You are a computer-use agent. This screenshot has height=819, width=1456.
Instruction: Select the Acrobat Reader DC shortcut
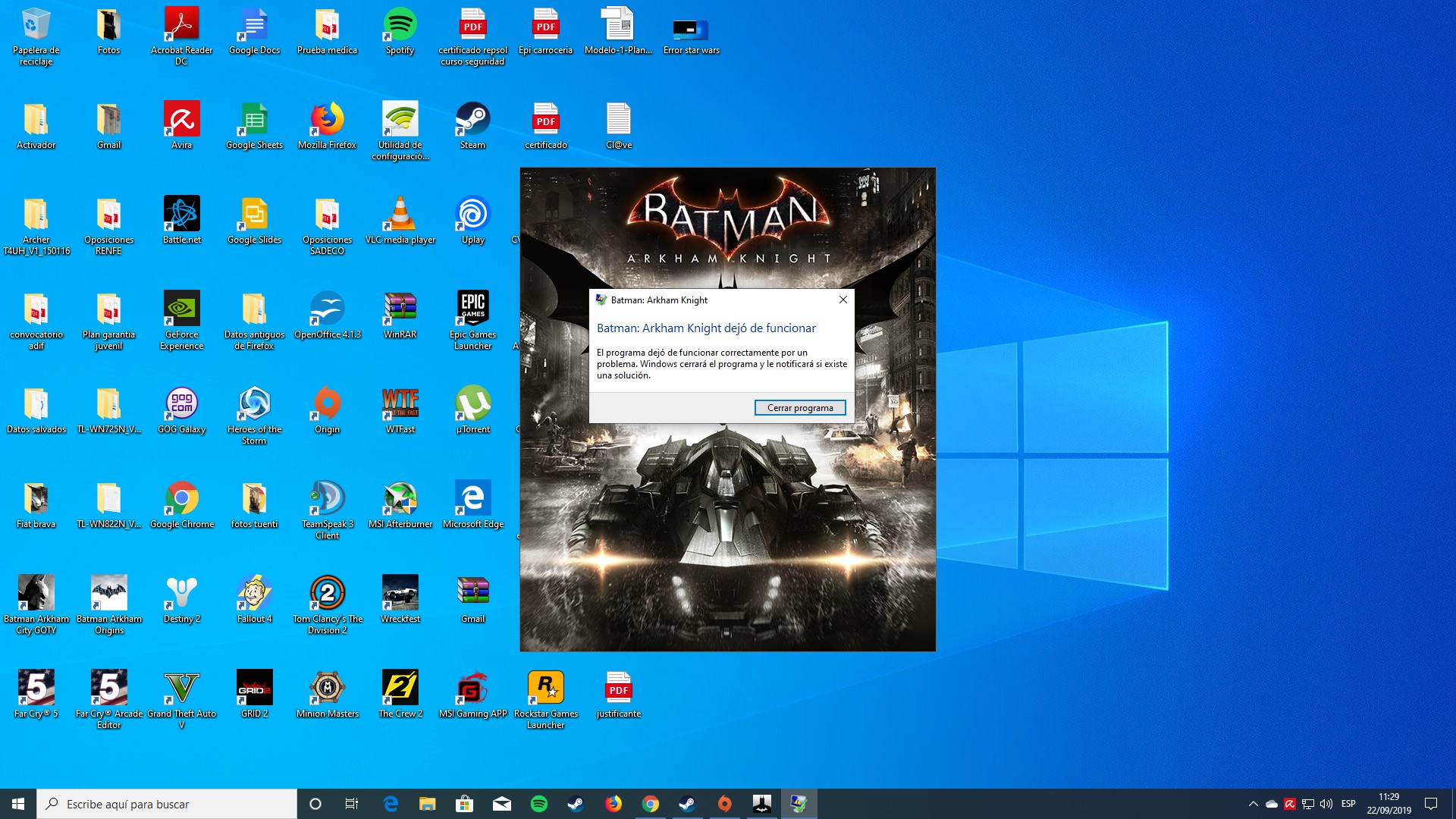click(x=181, y=36)
